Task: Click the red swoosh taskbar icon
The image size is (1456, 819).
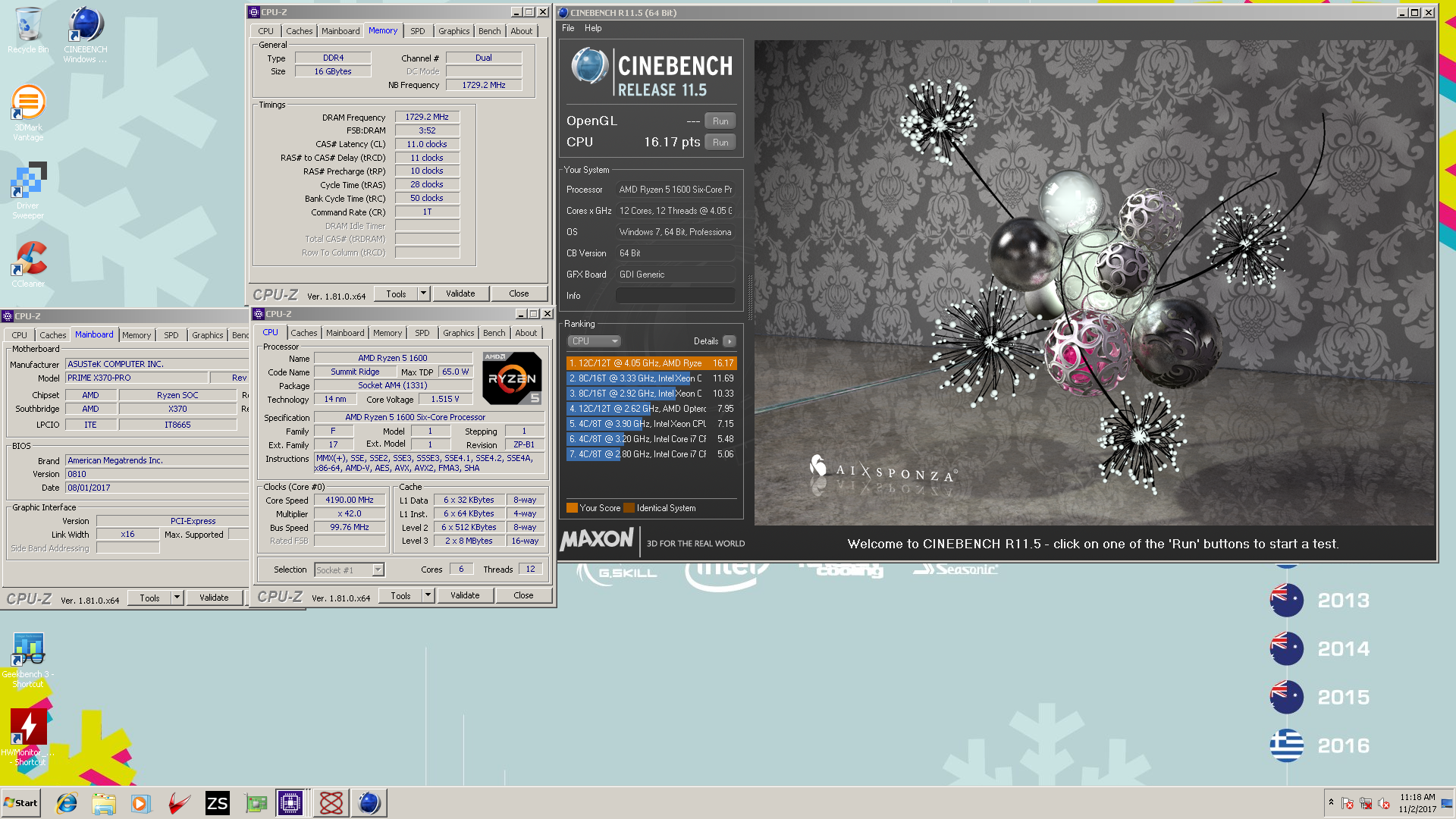Action: [x=179, y=803]
